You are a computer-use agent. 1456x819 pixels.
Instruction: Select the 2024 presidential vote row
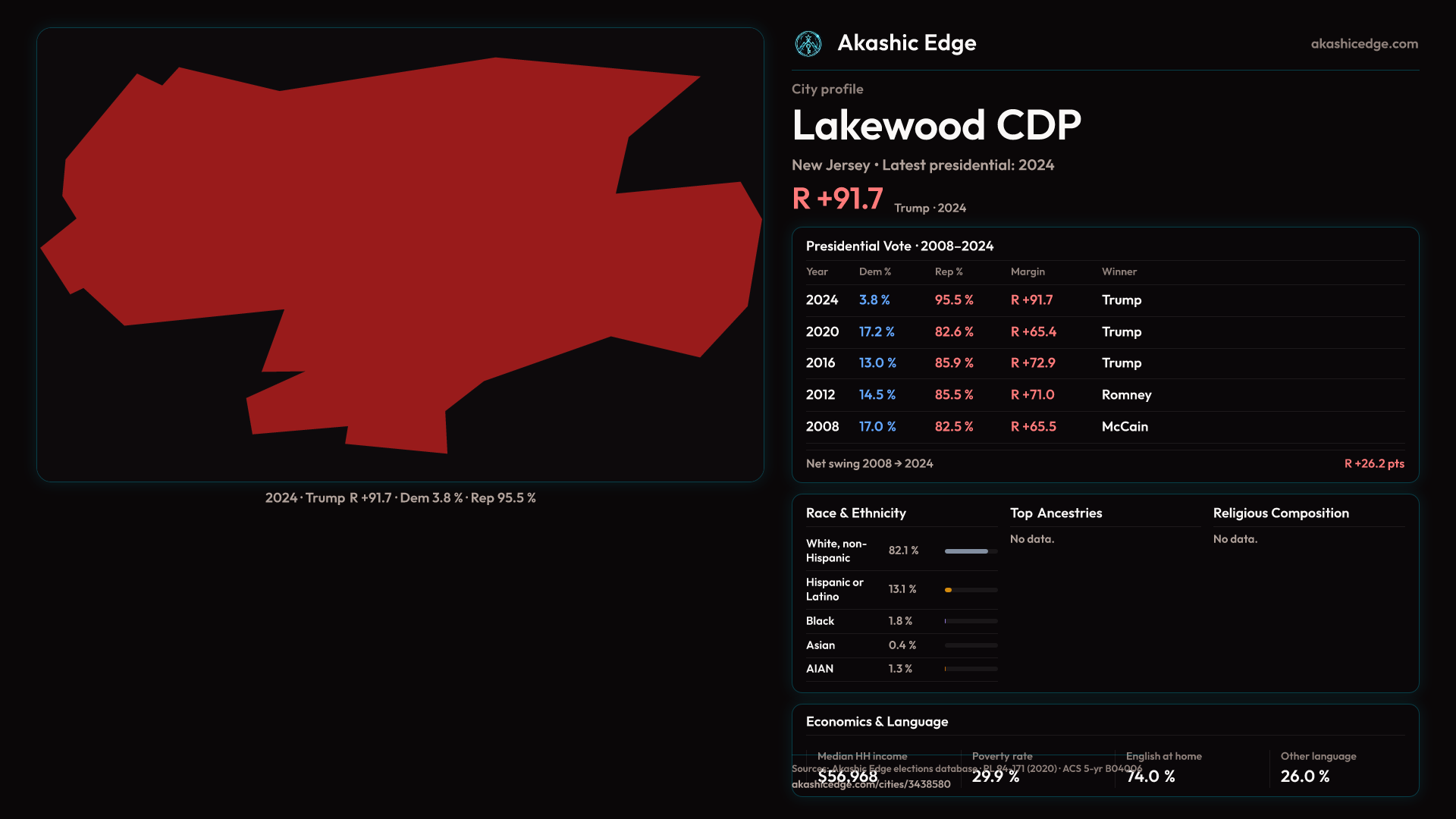(822, 300)
